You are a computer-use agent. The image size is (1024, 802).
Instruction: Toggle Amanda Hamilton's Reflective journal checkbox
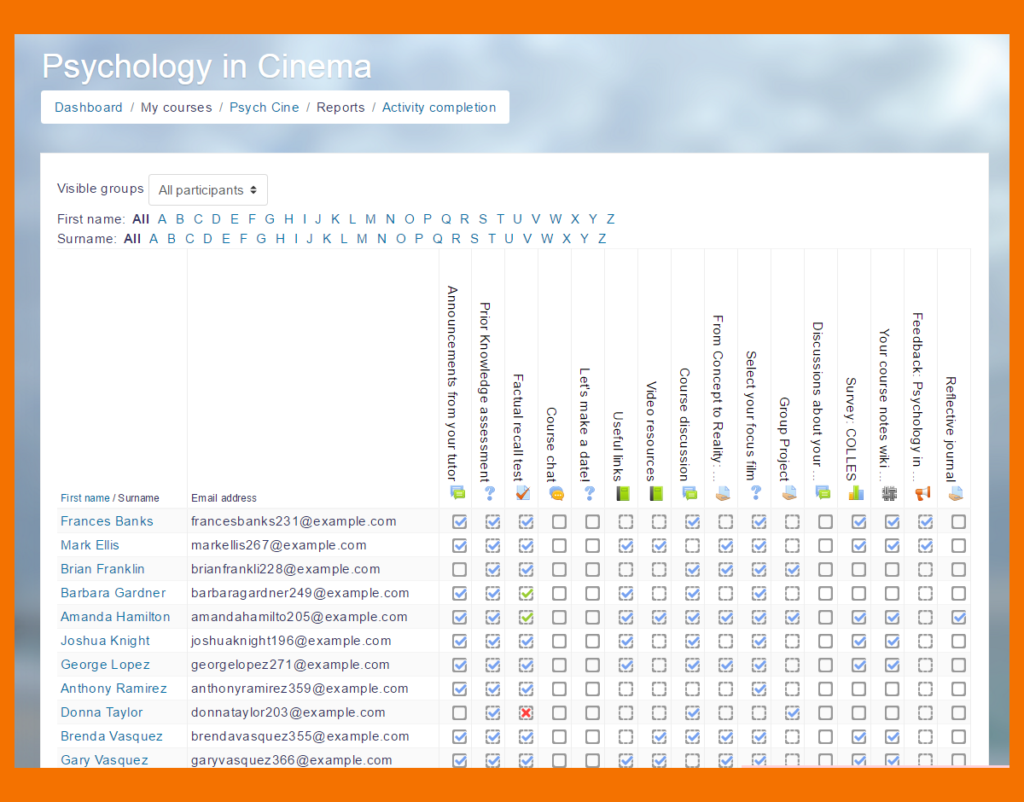tap(958, 618)
